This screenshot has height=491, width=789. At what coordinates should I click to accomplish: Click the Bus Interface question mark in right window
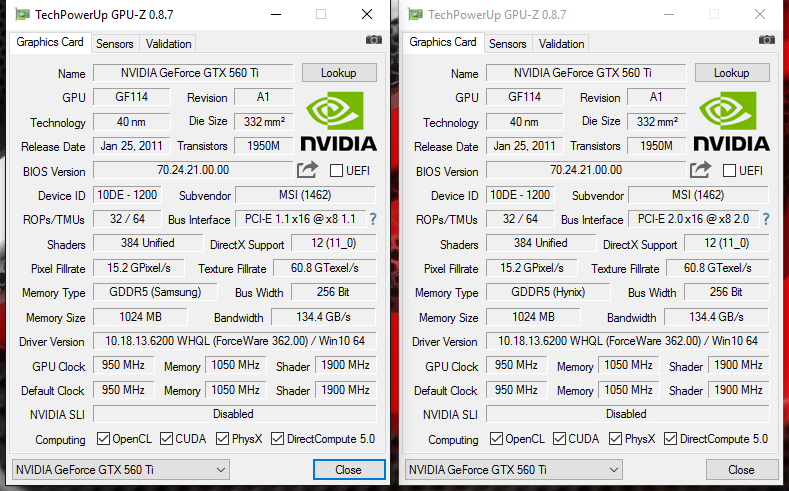pos(766,219)
